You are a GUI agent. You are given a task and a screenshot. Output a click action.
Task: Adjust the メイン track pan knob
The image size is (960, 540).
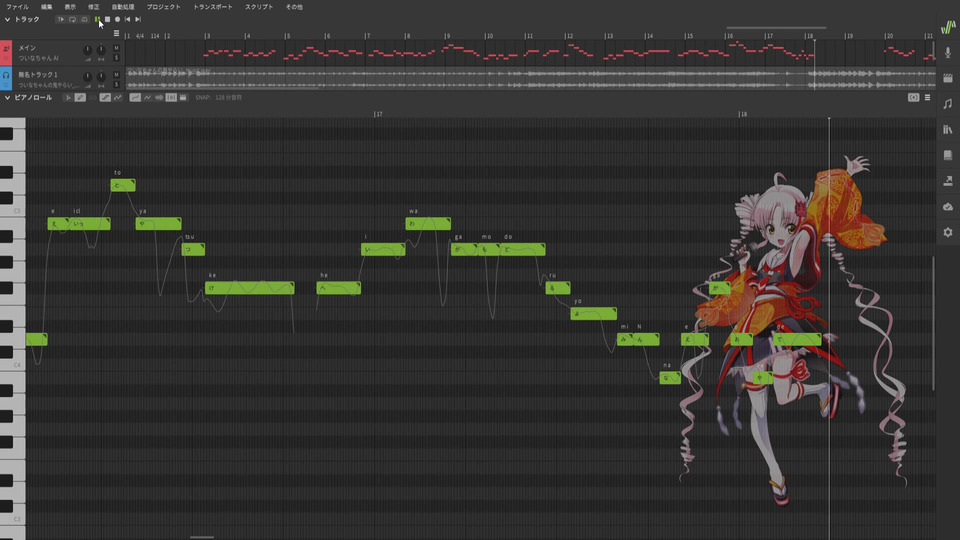click(x=101, y=50)
